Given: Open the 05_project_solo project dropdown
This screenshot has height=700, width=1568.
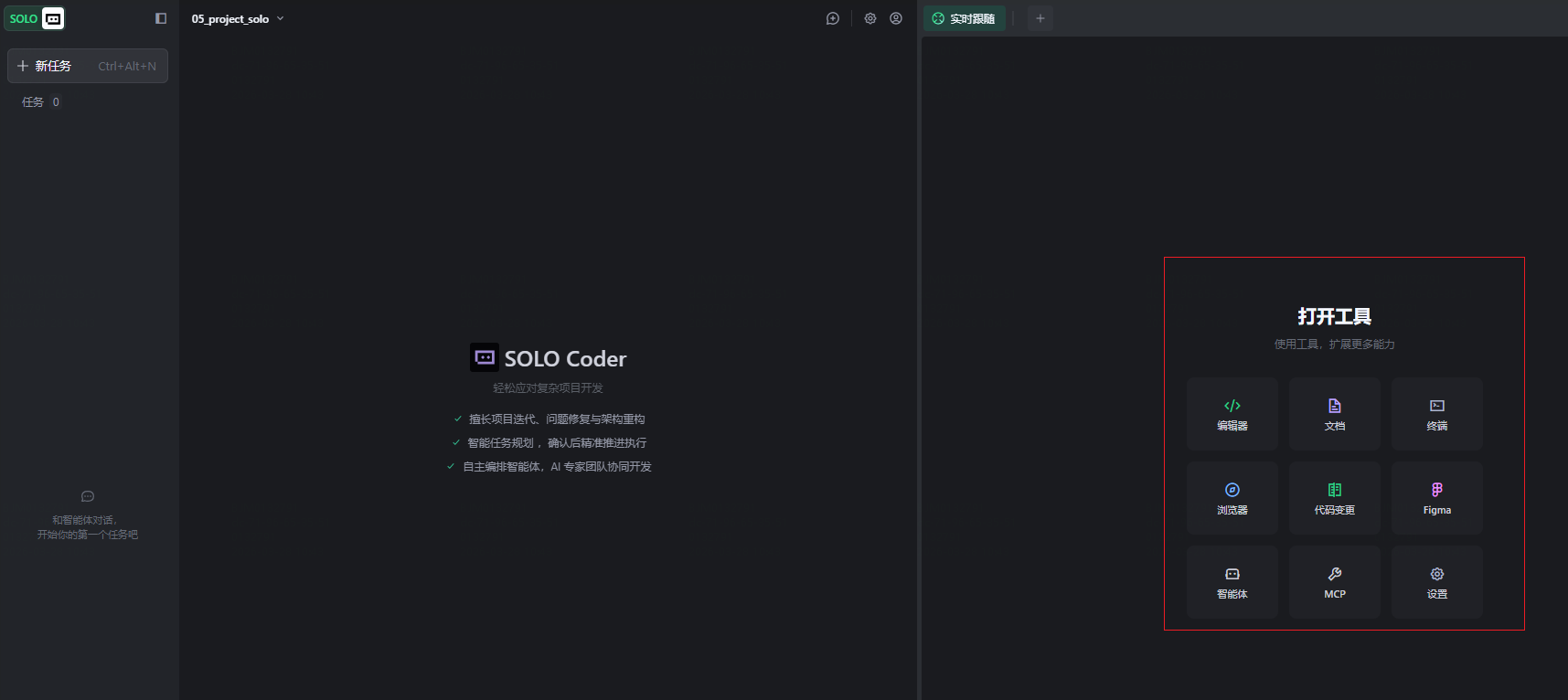Looking at the screenshot, I should (x=238, y=18).
